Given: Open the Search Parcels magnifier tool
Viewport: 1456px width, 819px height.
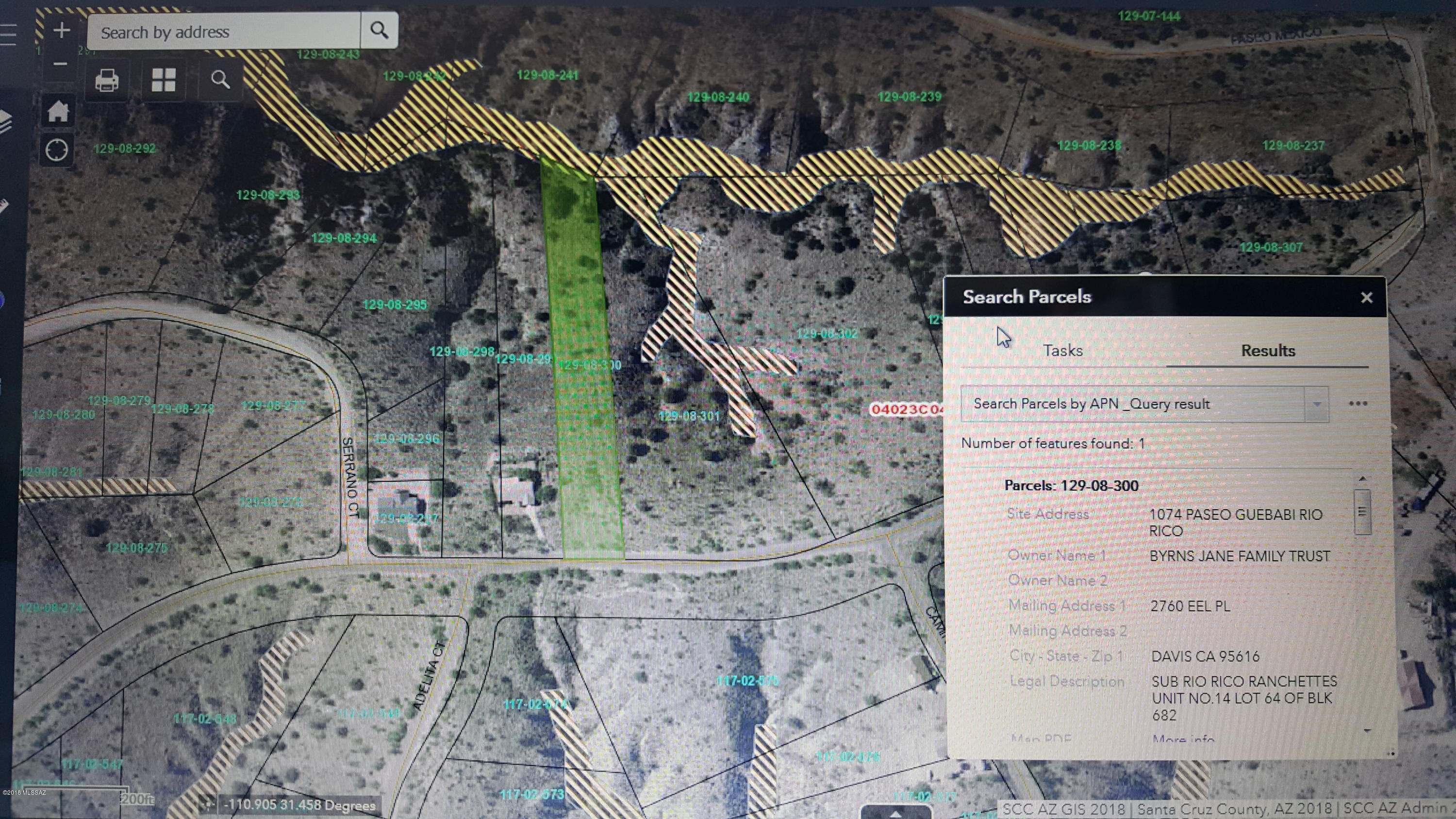Looking at the screenshot, I should point(220,80).
